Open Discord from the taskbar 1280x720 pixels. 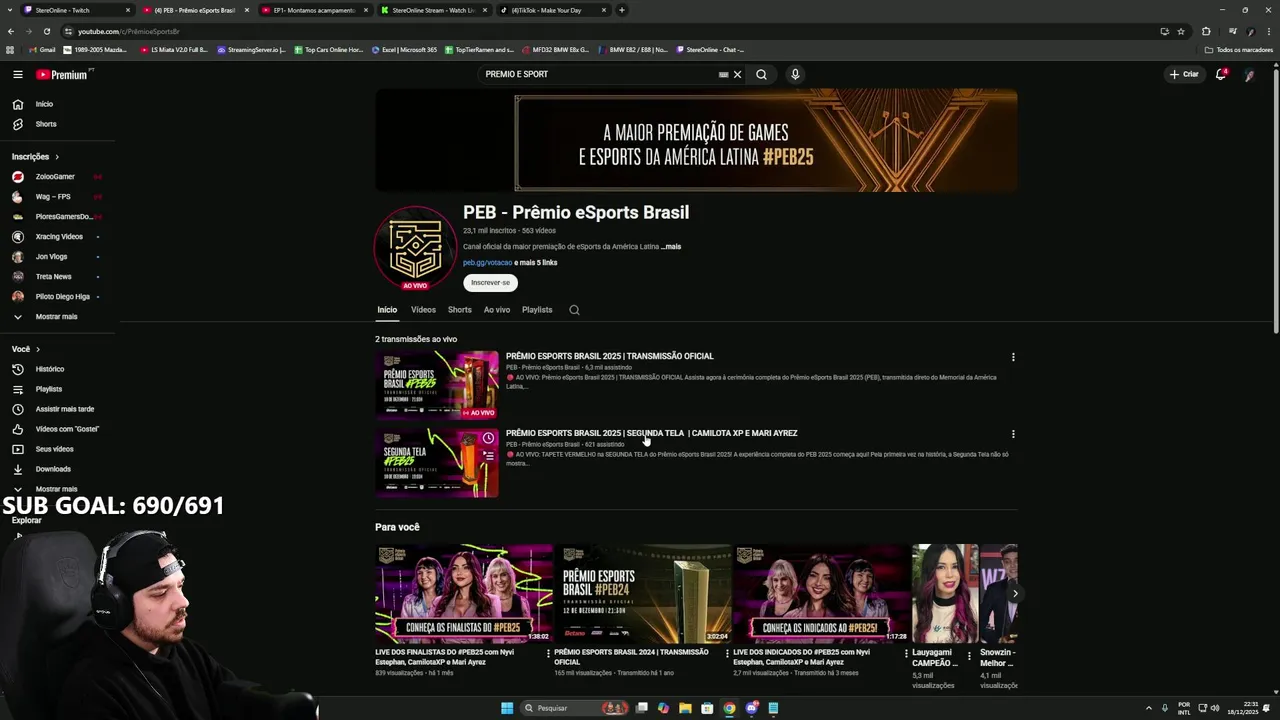pos(751,708)
